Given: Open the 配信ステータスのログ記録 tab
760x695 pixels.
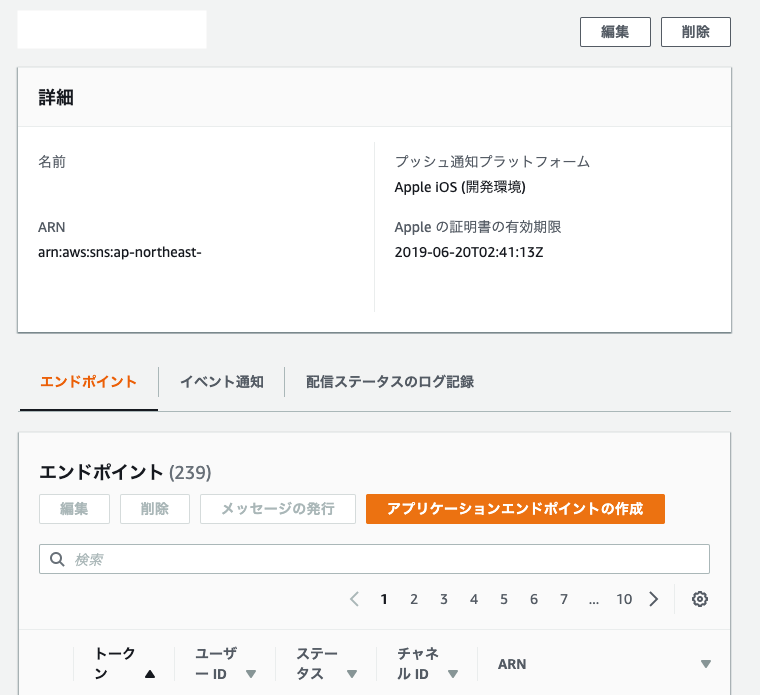Looking at the screenshot, I should [390, 382].
